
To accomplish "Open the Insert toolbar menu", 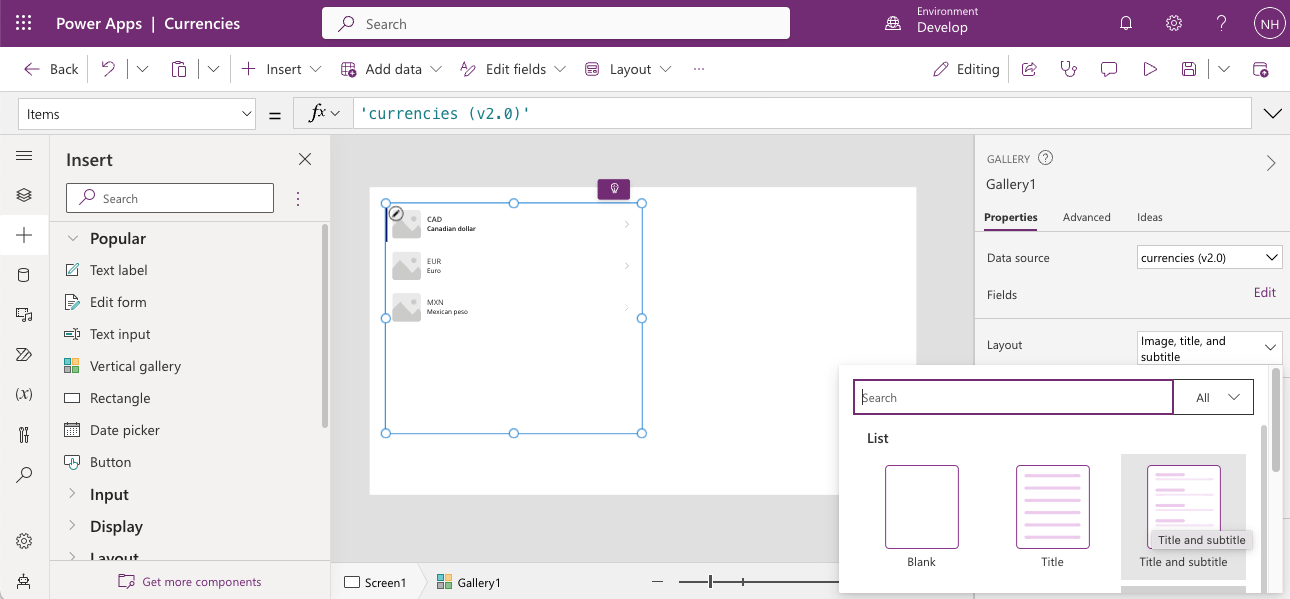I will coord(282,69).
